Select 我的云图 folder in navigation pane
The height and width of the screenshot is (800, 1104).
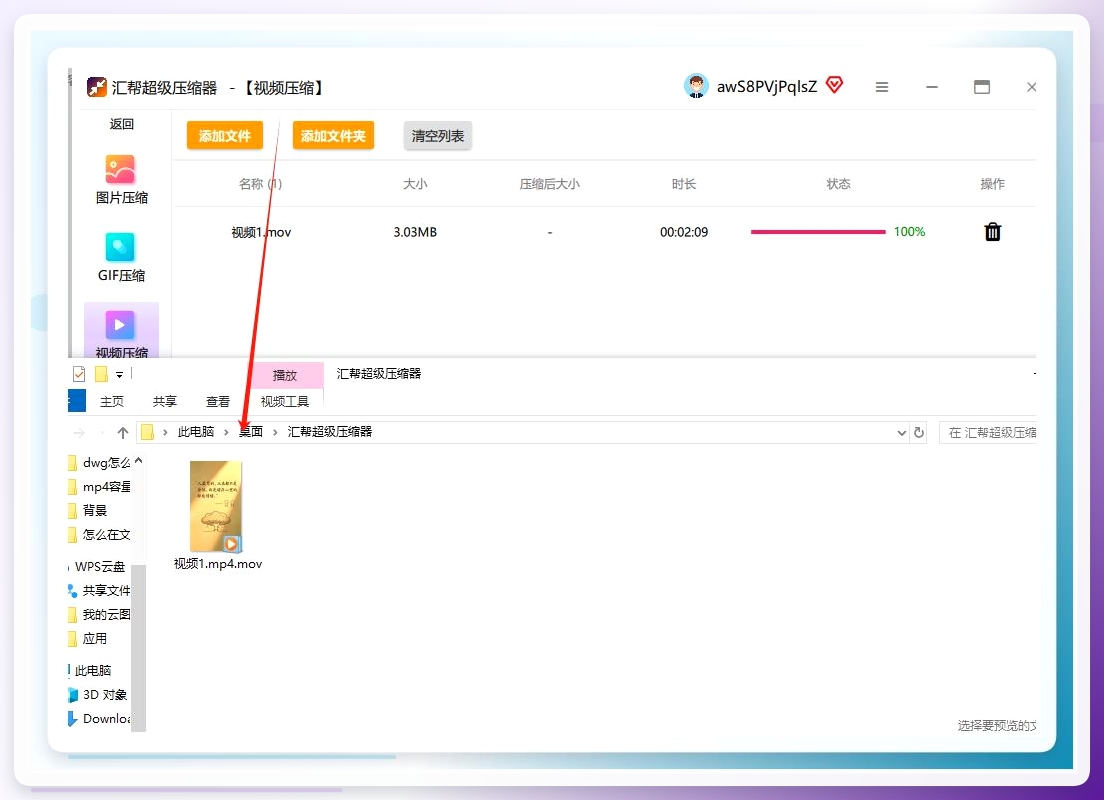coord(99,615)
